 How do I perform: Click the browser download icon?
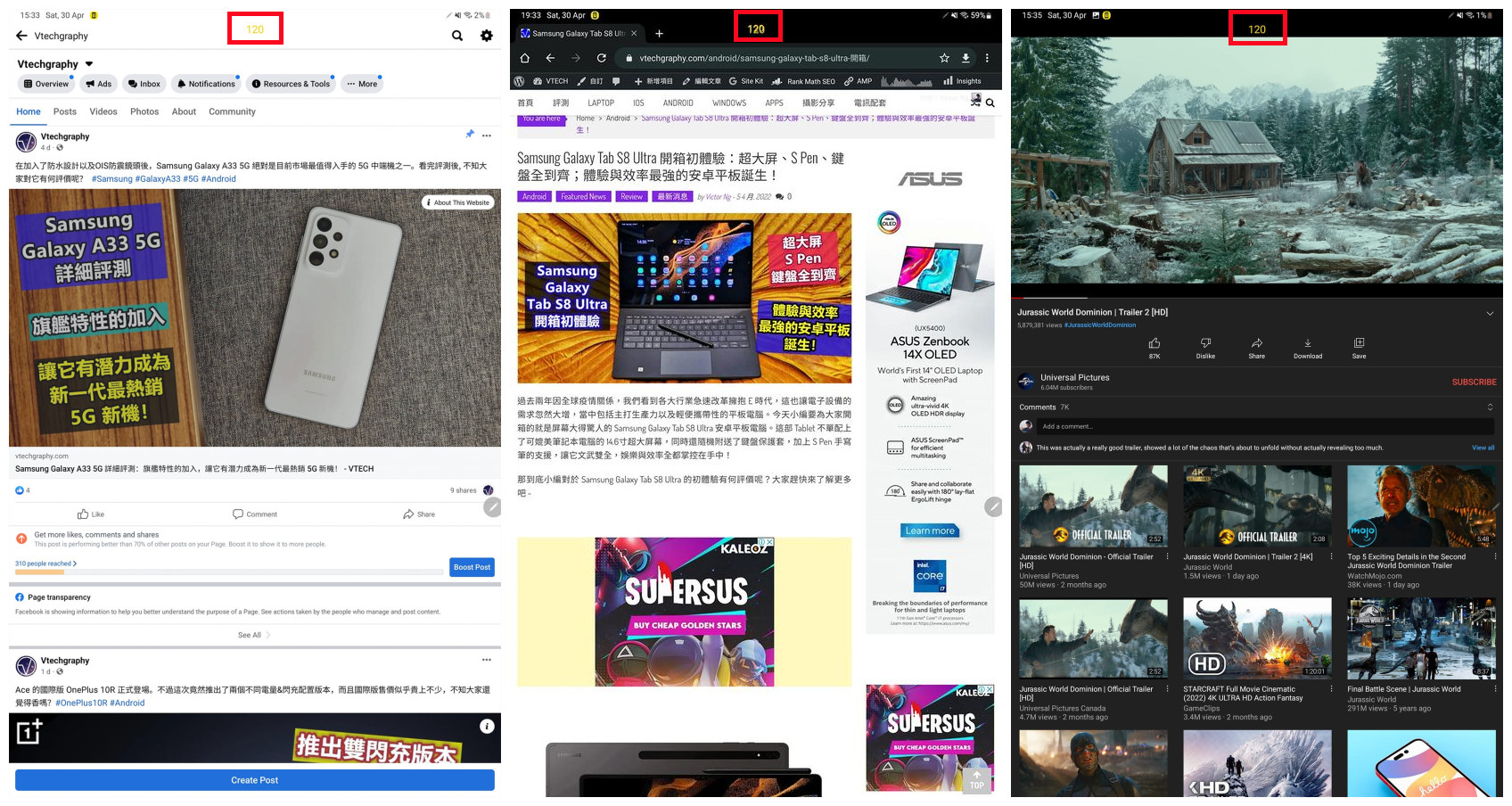coord(966,58)
